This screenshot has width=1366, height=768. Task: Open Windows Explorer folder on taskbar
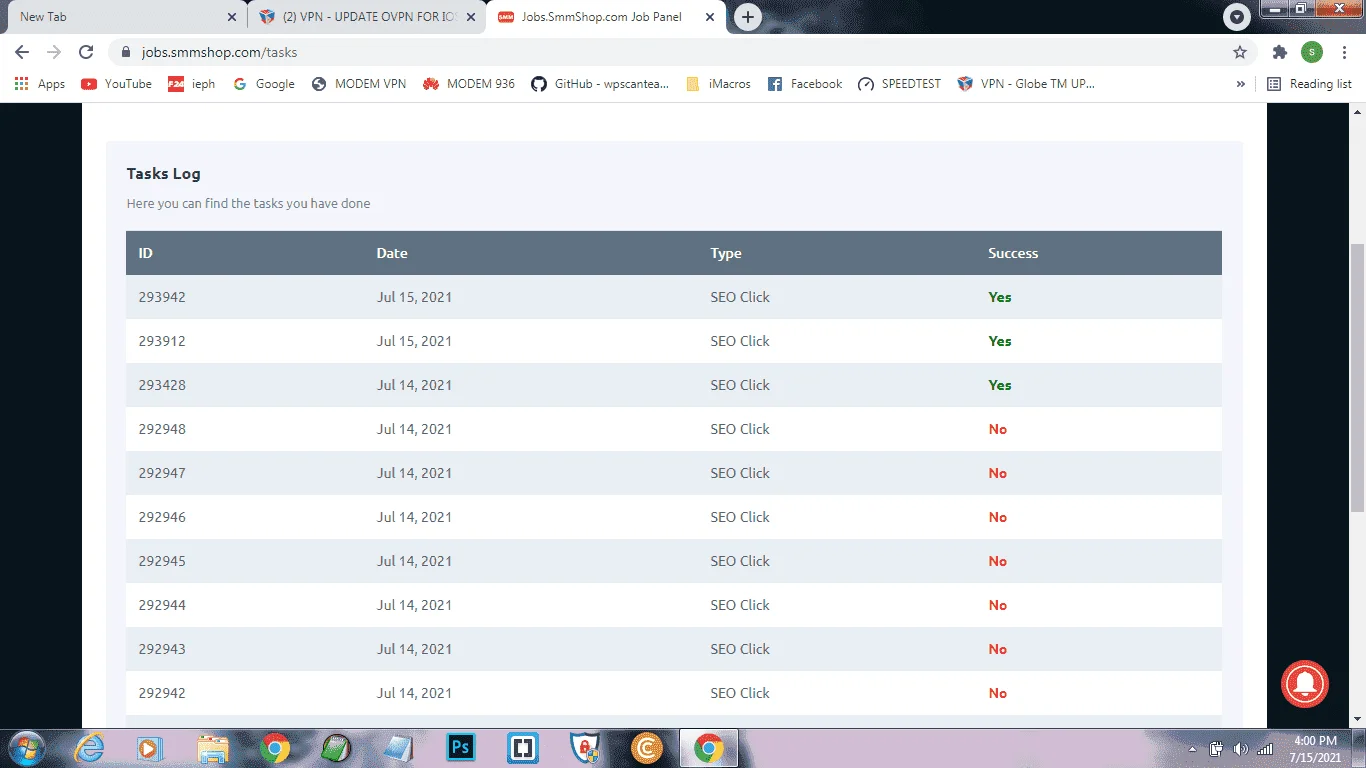point(213,748)
